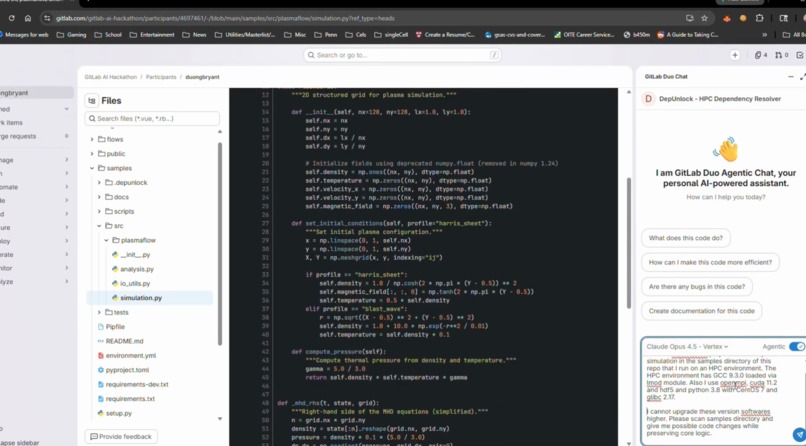Choose 'Create documentation for this code' suggestion
806x446 pixels.
(x=701, y=311)
